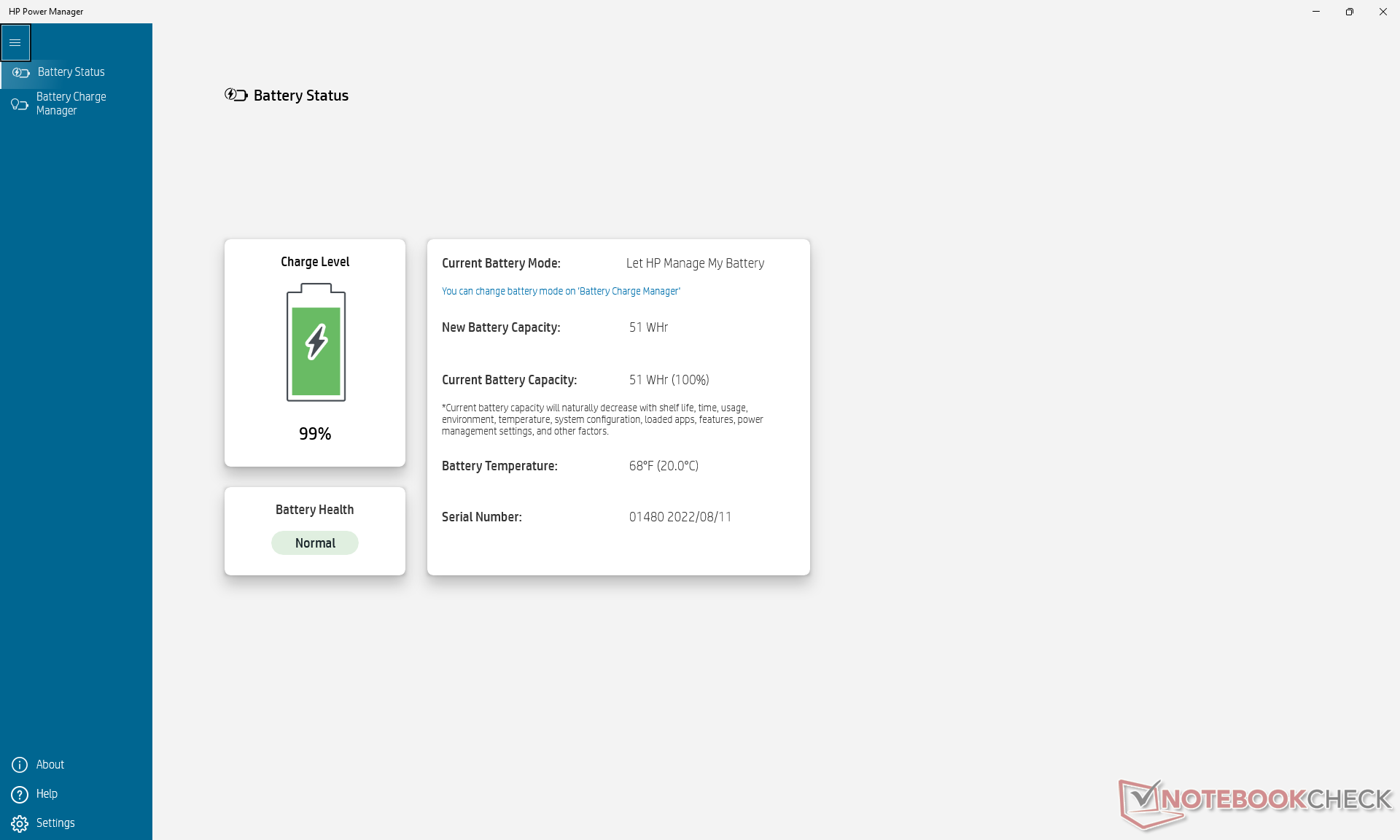Click the 99% charge level text
The width and height of the screenshot is (1400, 840).
coord(315,434)
